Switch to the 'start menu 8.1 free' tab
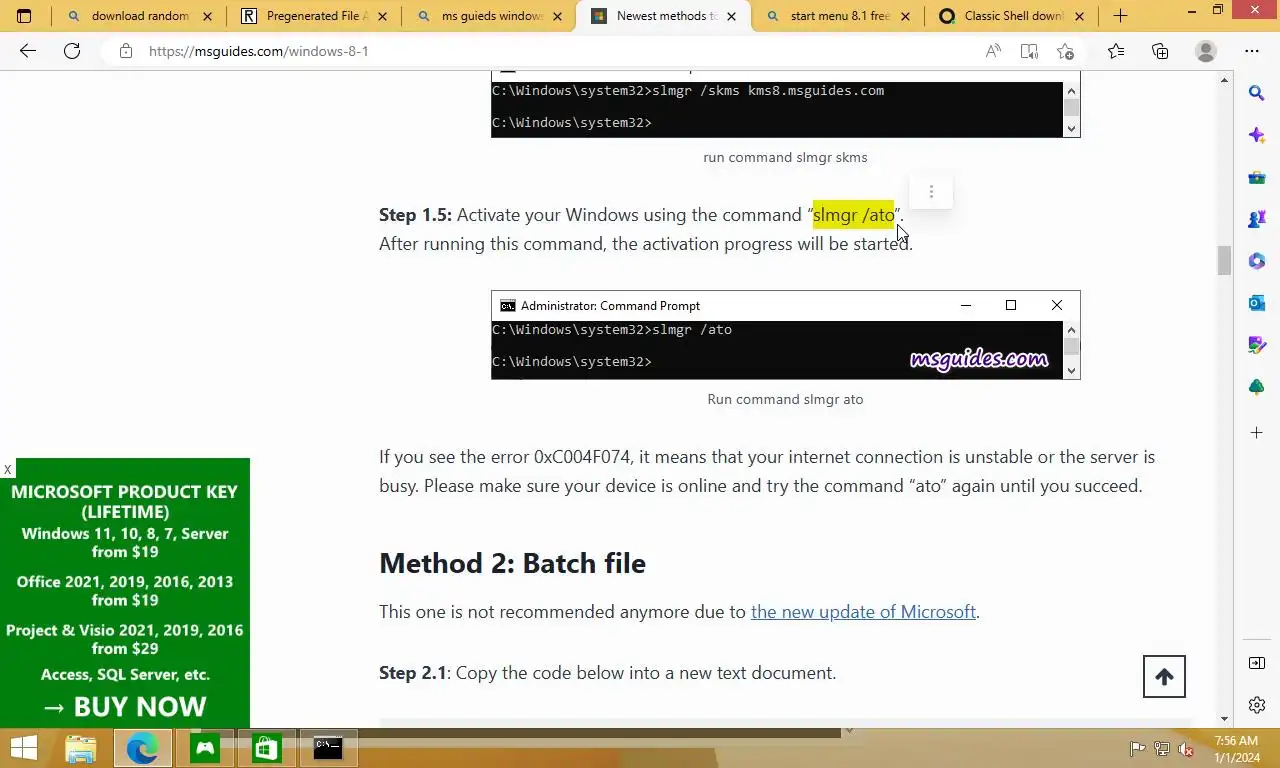Image resolution: width=1280 pixels, height=768 pixels. [837, 16]
